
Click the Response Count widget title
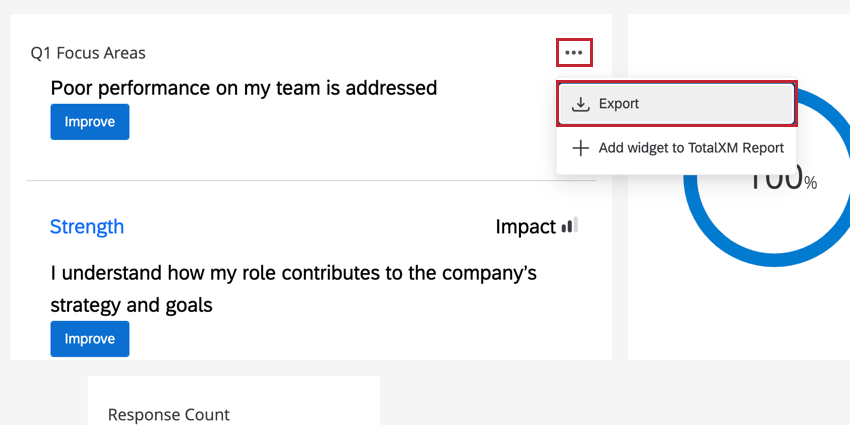click(x=168, y=414)
